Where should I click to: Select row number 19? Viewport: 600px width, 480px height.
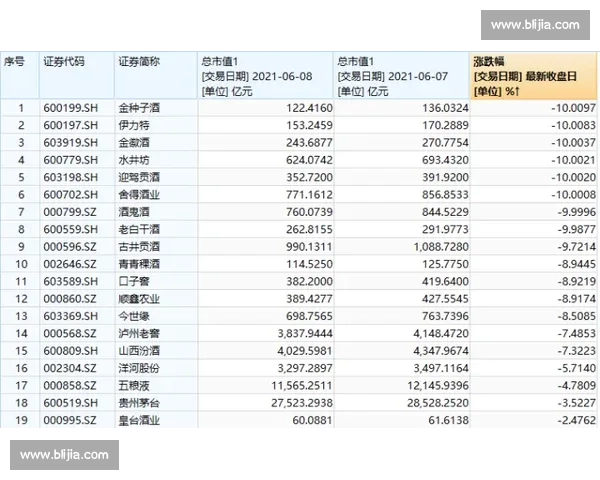21,420
